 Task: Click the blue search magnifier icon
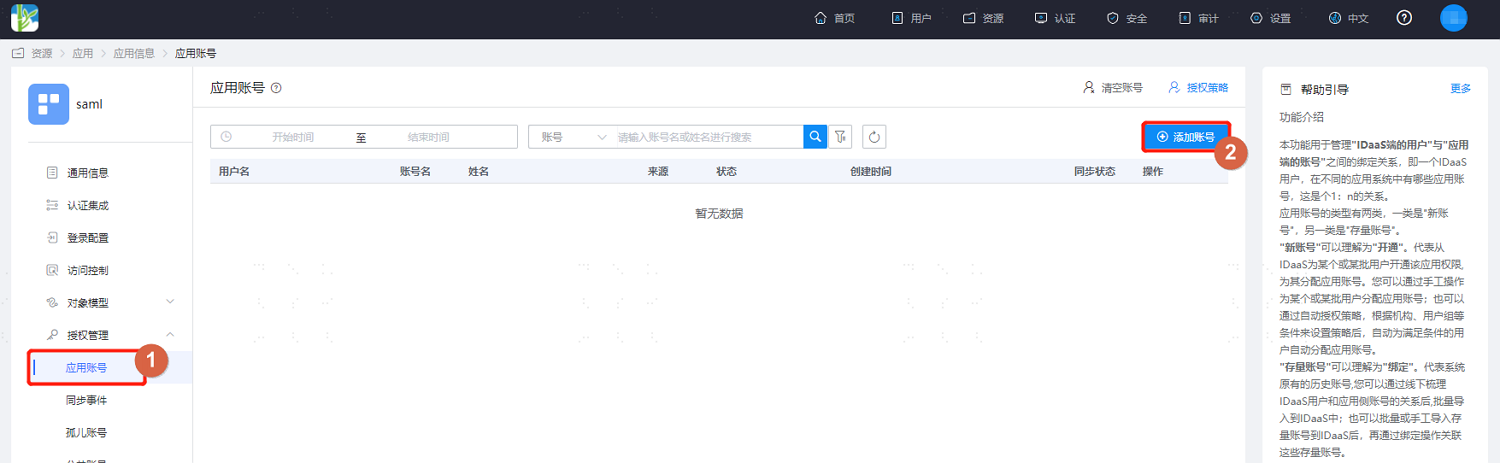pyautogui.click(x=816, y=137)
